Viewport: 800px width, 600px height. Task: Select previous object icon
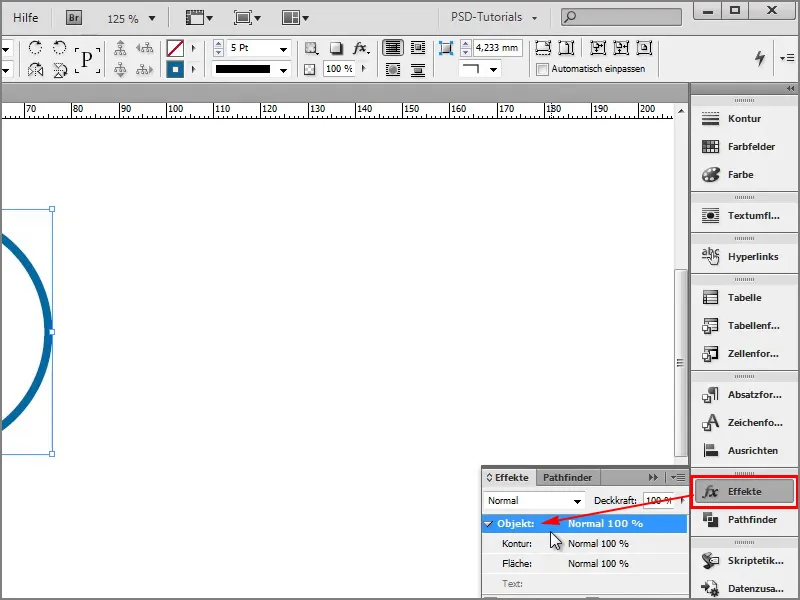(145, 48)
